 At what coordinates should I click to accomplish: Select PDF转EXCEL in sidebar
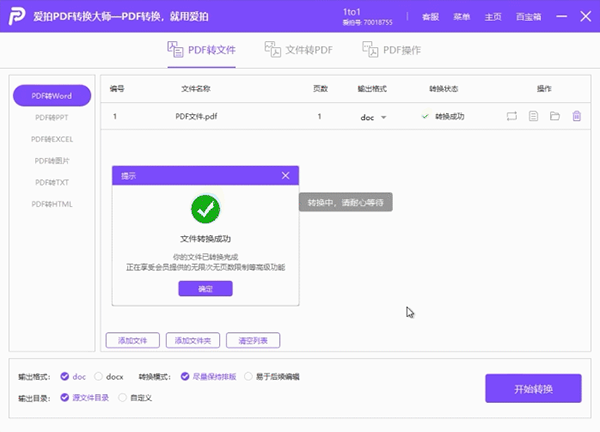click(52, 139)
